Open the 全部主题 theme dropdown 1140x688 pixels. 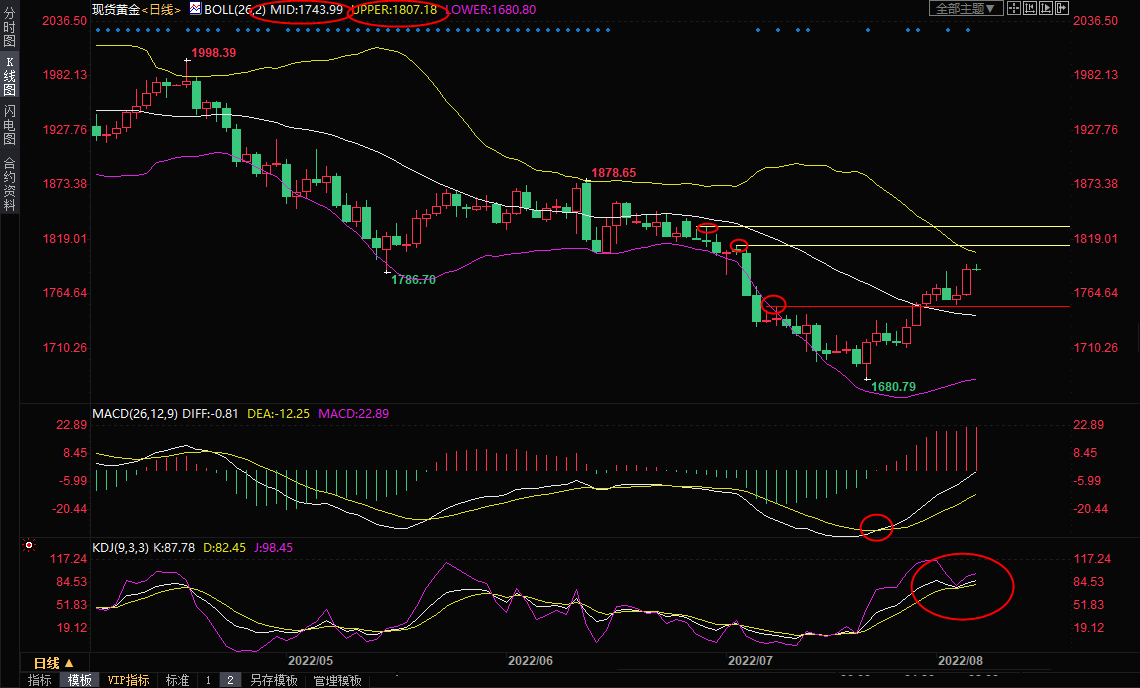pos(966,8)
